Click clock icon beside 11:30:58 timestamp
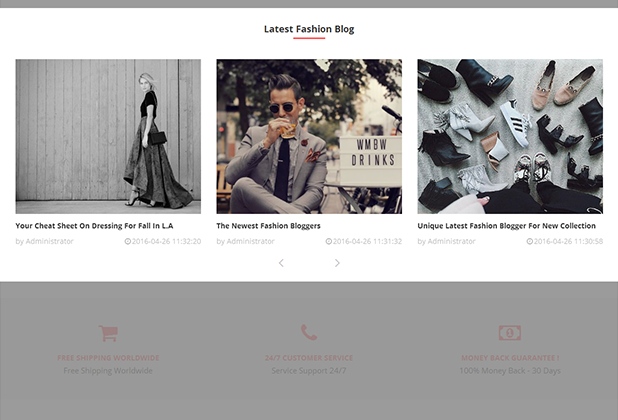The height and width of the screenshot is (420, 618). point(529,242)
